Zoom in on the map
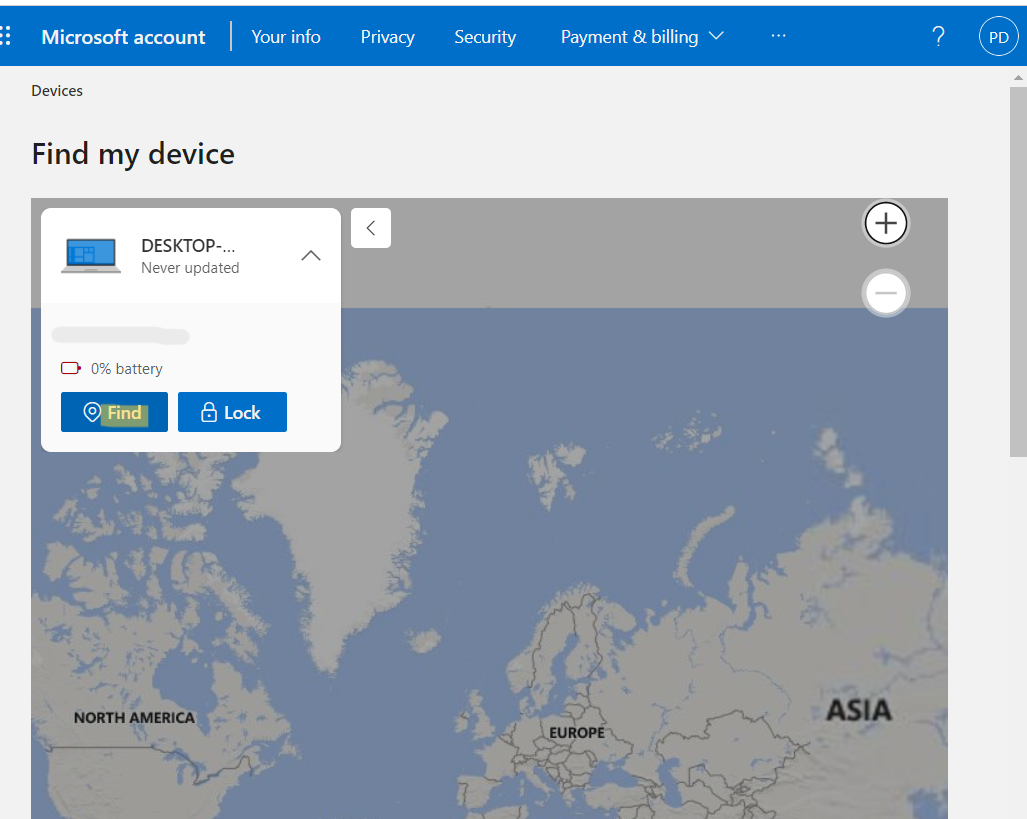Screen dimensions: 1027x819 886,223
